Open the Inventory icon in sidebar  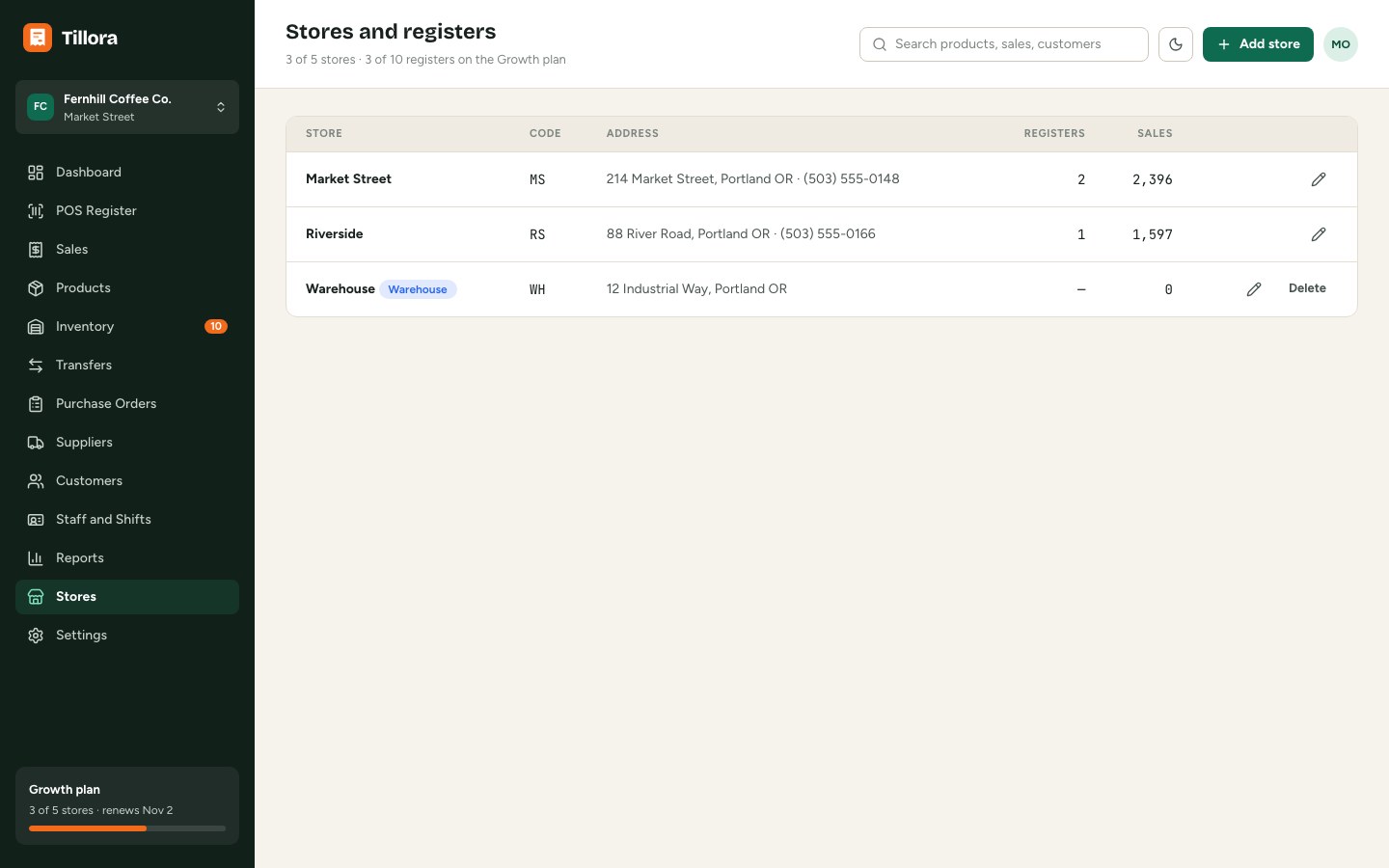(x=36, y=327)
